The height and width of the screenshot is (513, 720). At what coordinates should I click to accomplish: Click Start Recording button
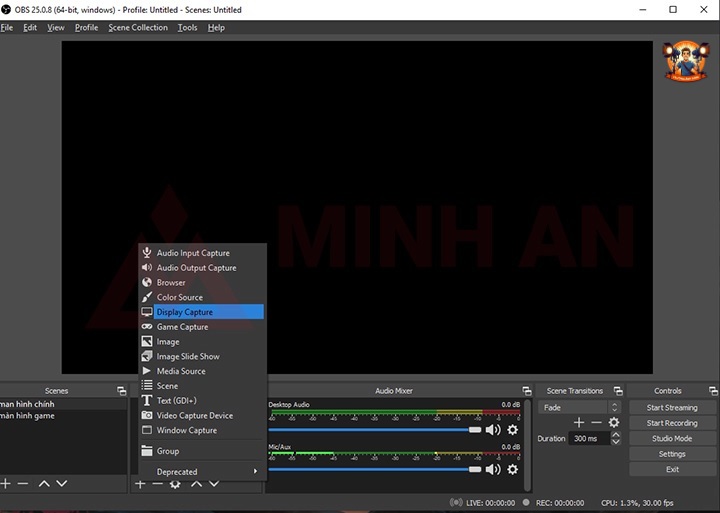pyautogui.click(x=672, y=423)
